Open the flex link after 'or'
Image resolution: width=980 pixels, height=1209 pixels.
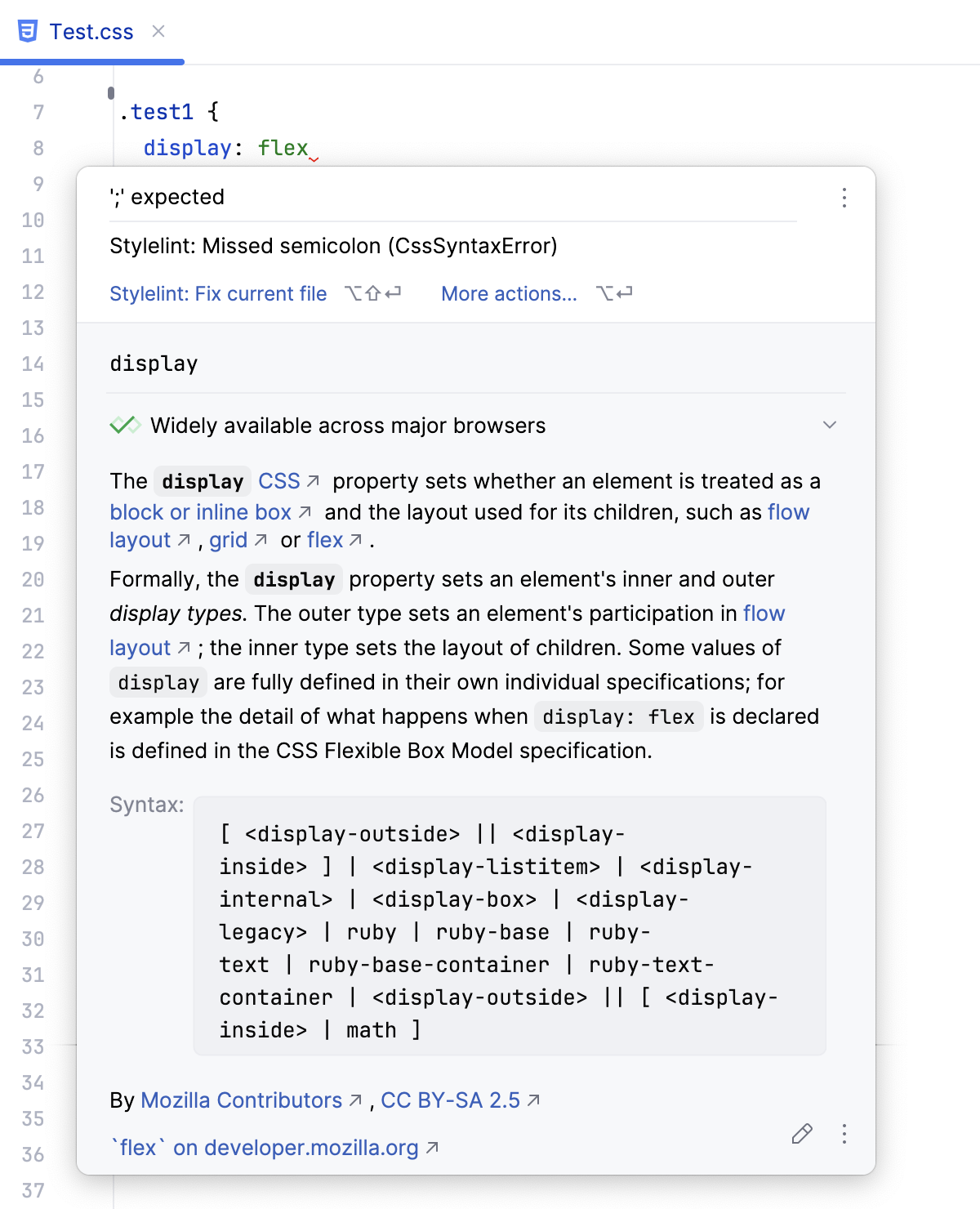click(x=325, y=540)
